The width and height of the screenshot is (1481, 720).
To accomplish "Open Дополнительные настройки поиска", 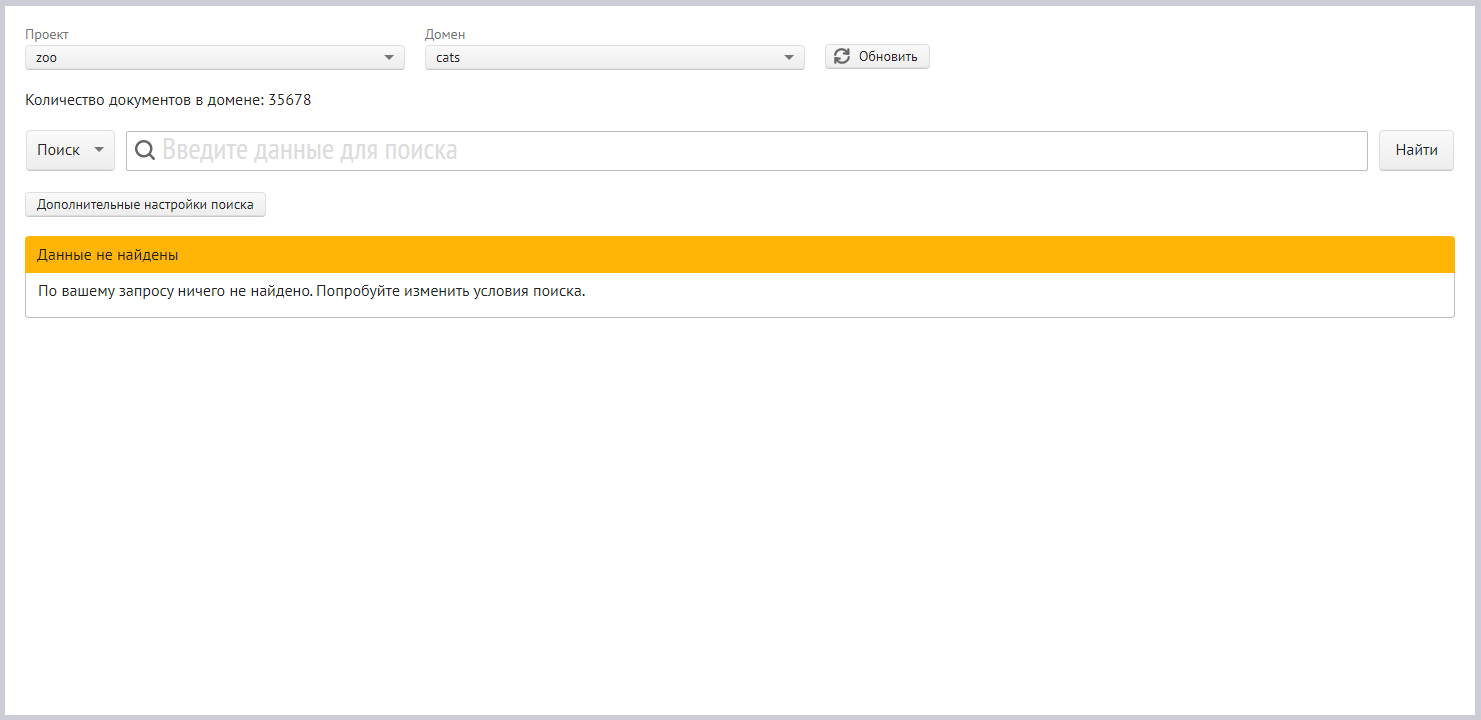I will [x=145, y=205].
